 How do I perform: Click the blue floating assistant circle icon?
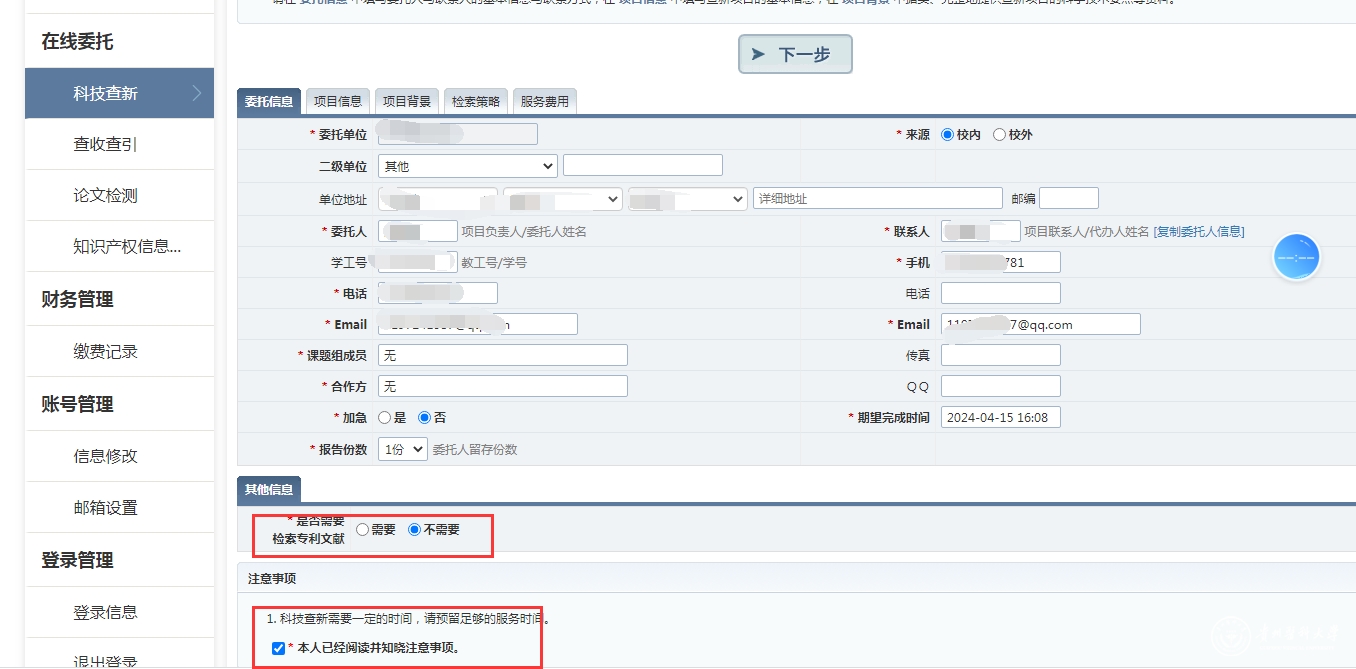pyautogui.click(x=1296, y=257)
